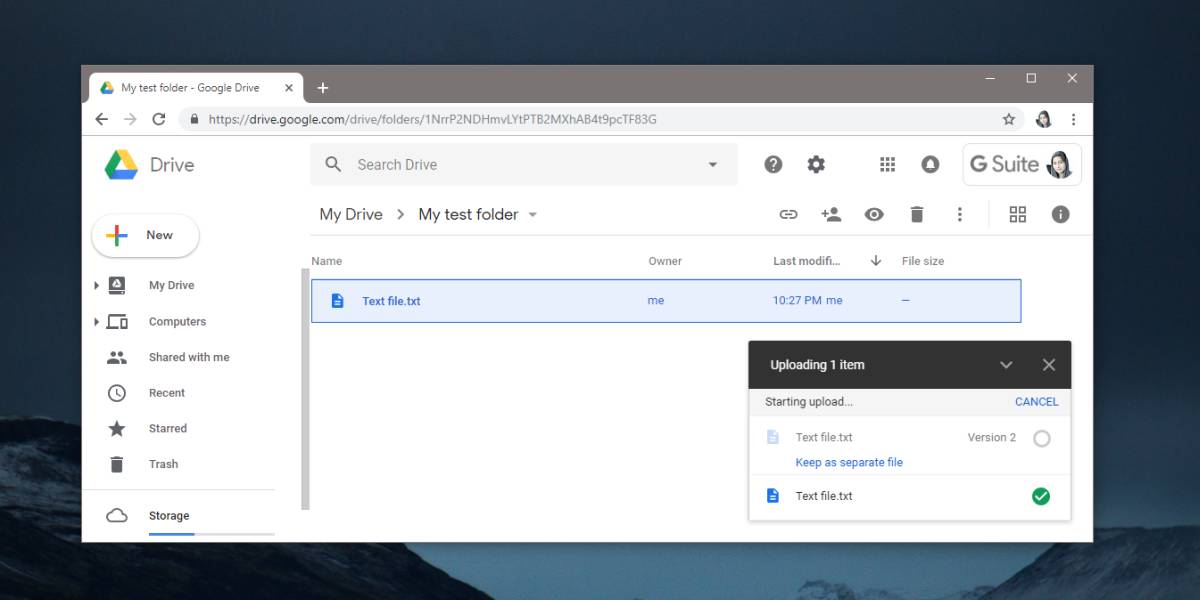This screenshot has height=600, width=1200.
Task: Click completed Text file.txt upload entry
Action: 909,496
